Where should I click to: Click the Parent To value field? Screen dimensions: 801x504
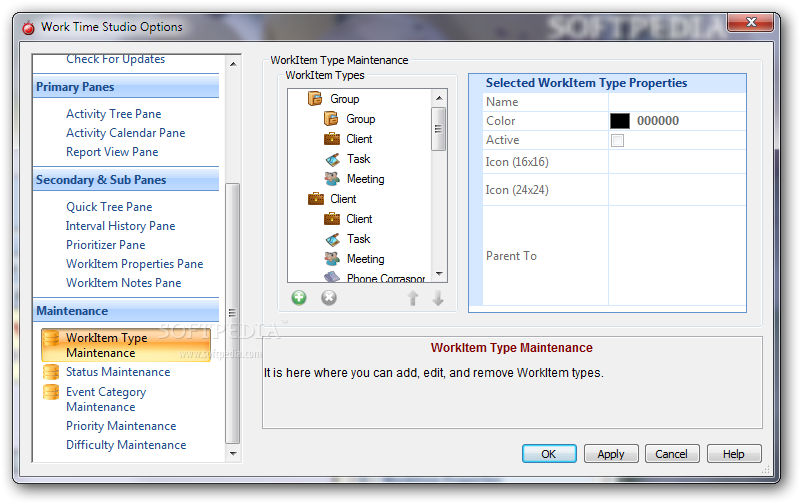677,256
